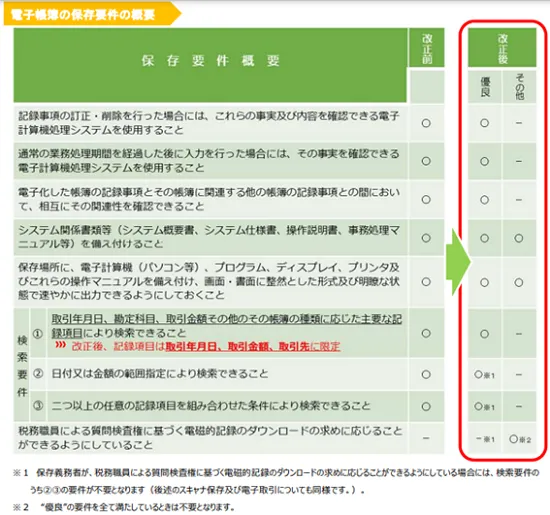Click the 改正後 column header
The width and height of the screenshot is (550, 515).
502,48
